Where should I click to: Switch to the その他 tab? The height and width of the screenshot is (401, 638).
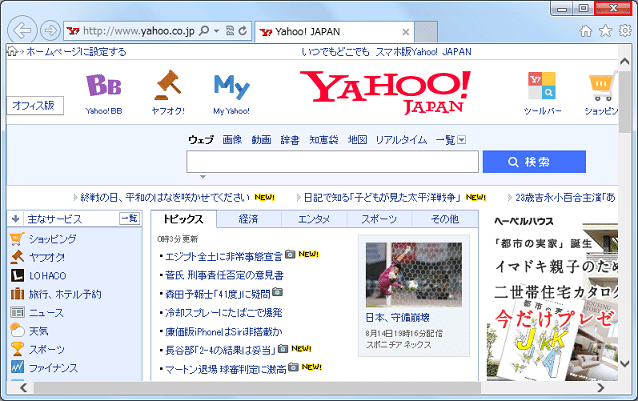[445, 219]
